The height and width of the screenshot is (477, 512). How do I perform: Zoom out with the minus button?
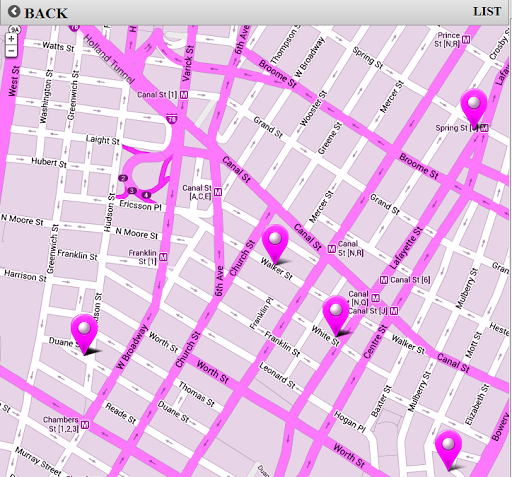click(11, 51)
